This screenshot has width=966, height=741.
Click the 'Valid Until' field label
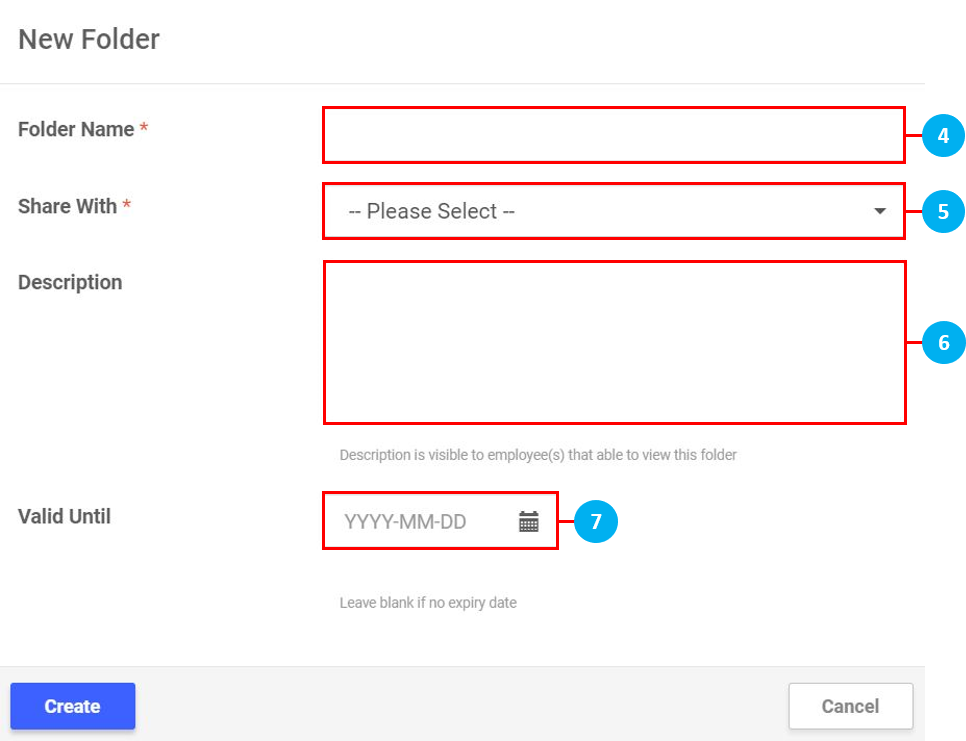click(x=64, y=516)
